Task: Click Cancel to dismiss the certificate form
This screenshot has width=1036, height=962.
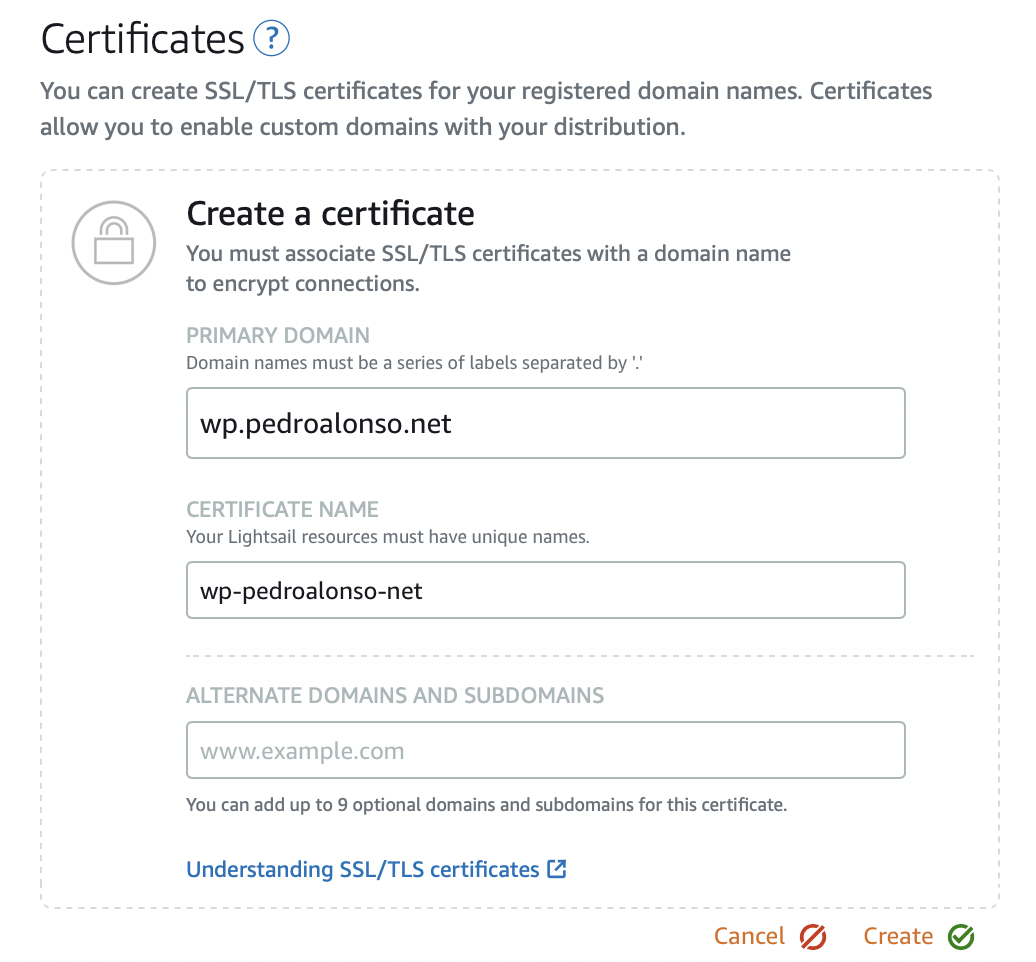Action: pos(748,936)
